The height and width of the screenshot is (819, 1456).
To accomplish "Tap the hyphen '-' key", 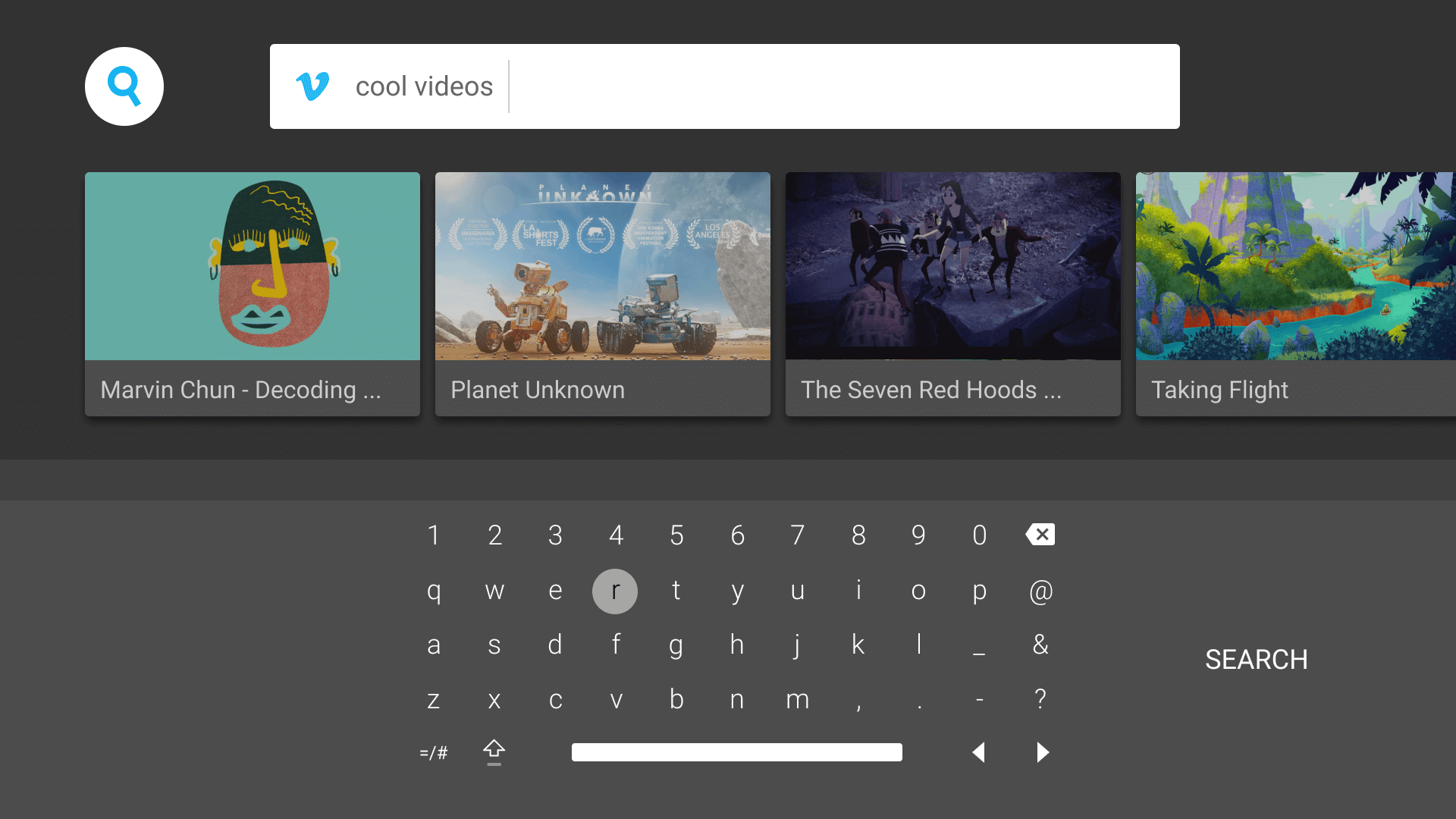I will click(980, 700).
